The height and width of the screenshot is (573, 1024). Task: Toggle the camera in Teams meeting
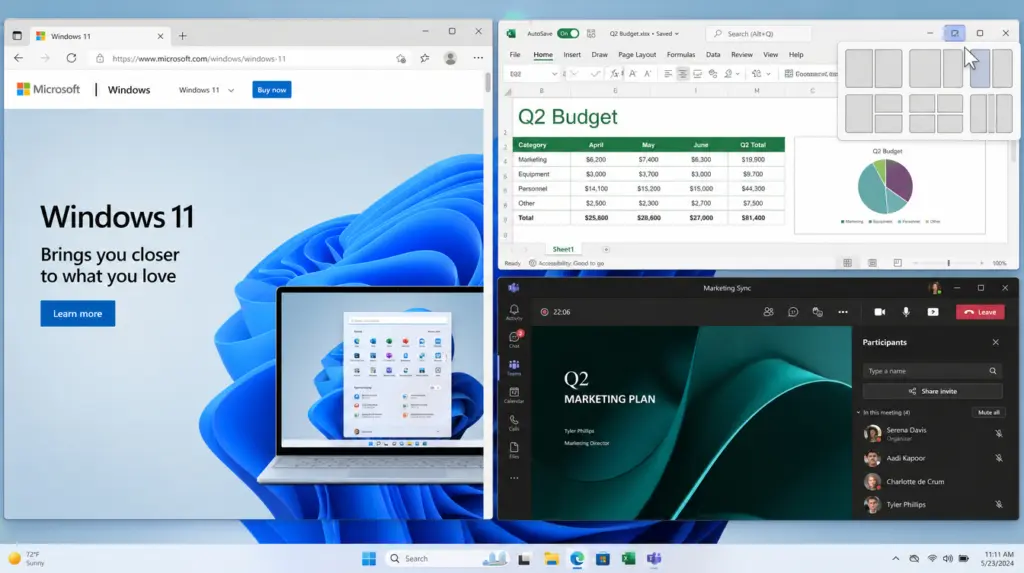tap(880, 312)
